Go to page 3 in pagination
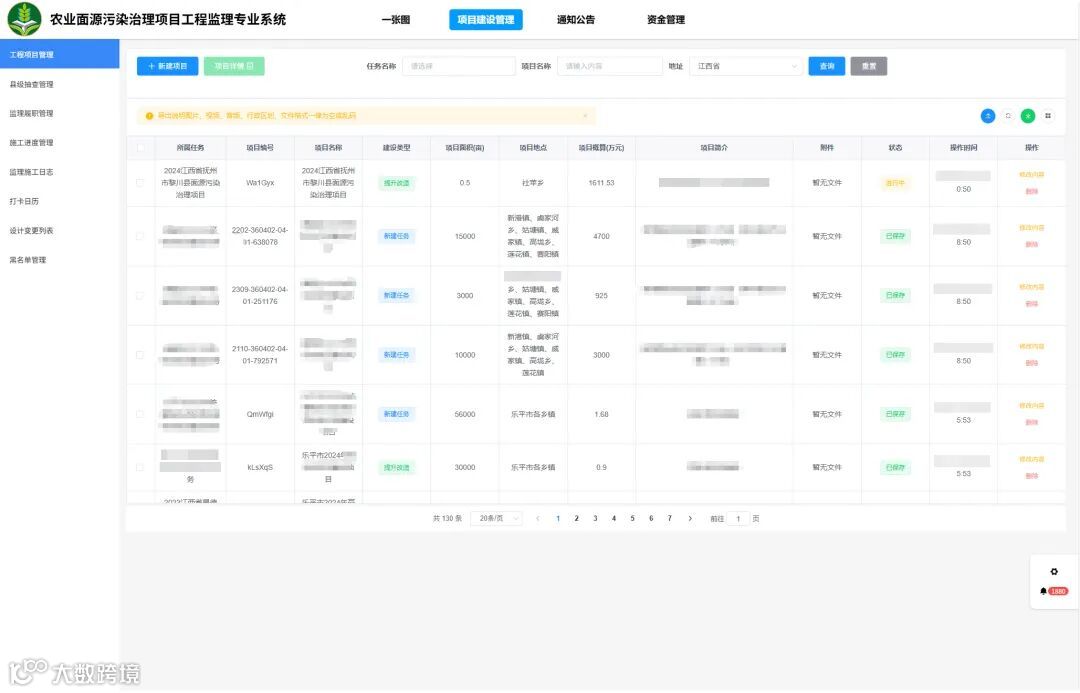The height and width of the screenshot is (693, 1080). pyautogui.click(x=595, y=519)
